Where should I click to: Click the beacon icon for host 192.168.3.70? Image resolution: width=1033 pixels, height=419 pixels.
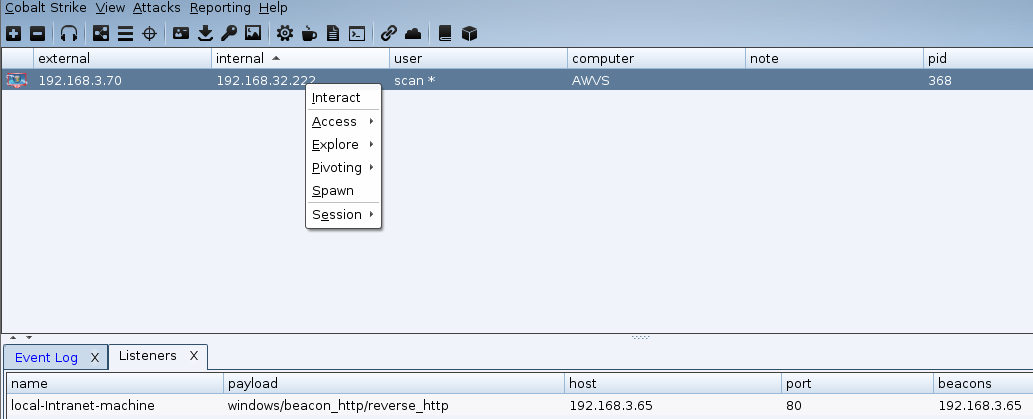[x=17, y=80]
